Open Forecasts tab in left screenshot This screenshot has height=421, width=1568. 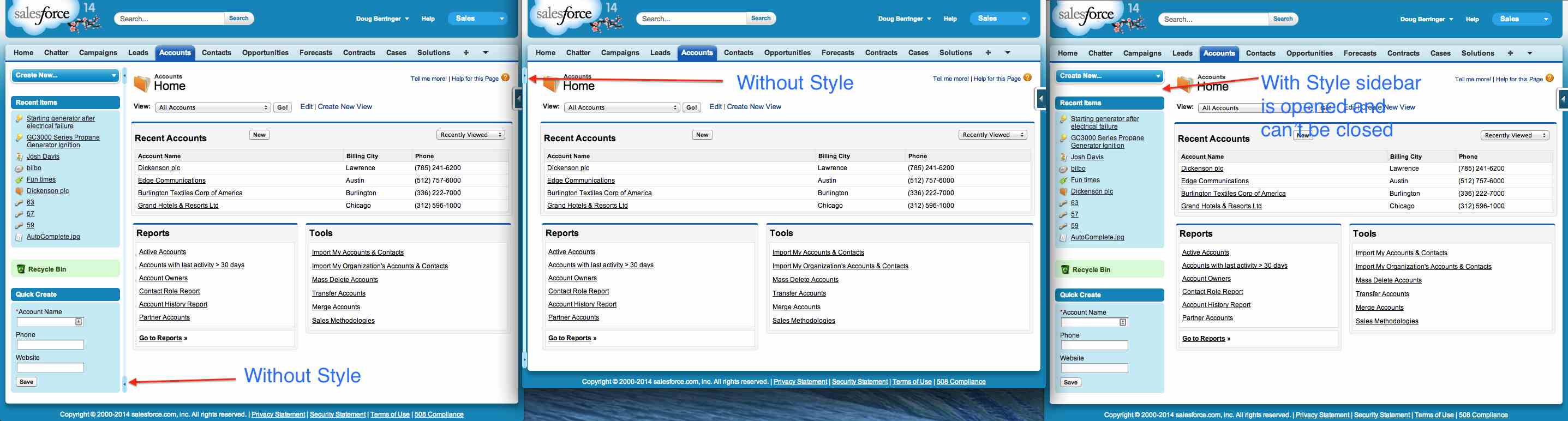tap(316, 53)
